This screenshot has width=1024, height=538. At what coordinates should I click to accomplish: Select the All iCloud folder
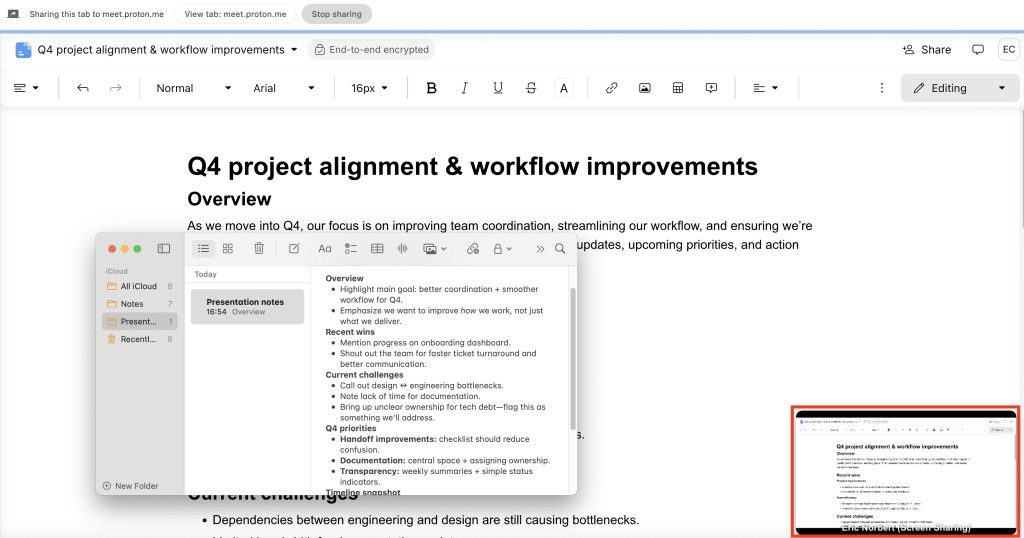(x=140, y=286)
